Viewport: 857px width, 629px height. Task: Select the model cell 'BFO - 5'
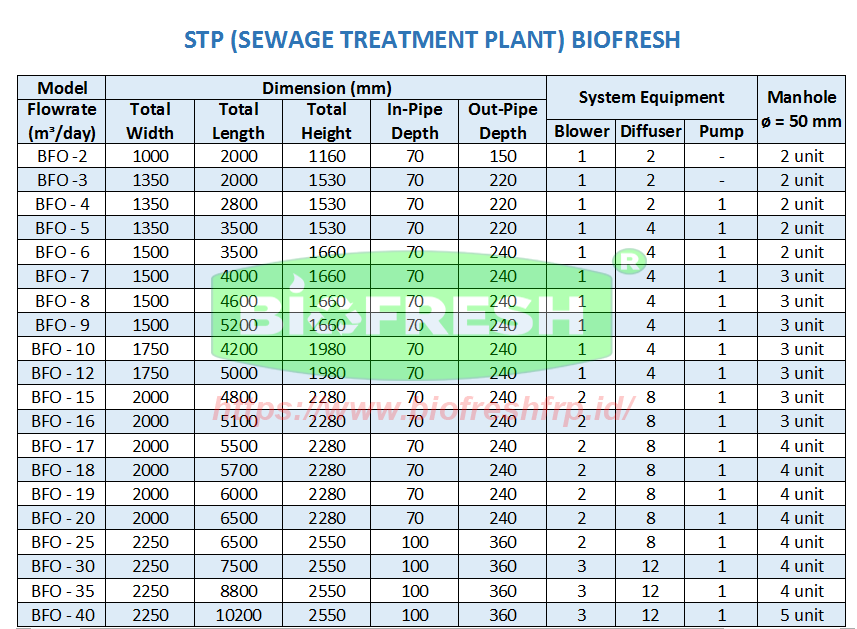tap(62, 228)
